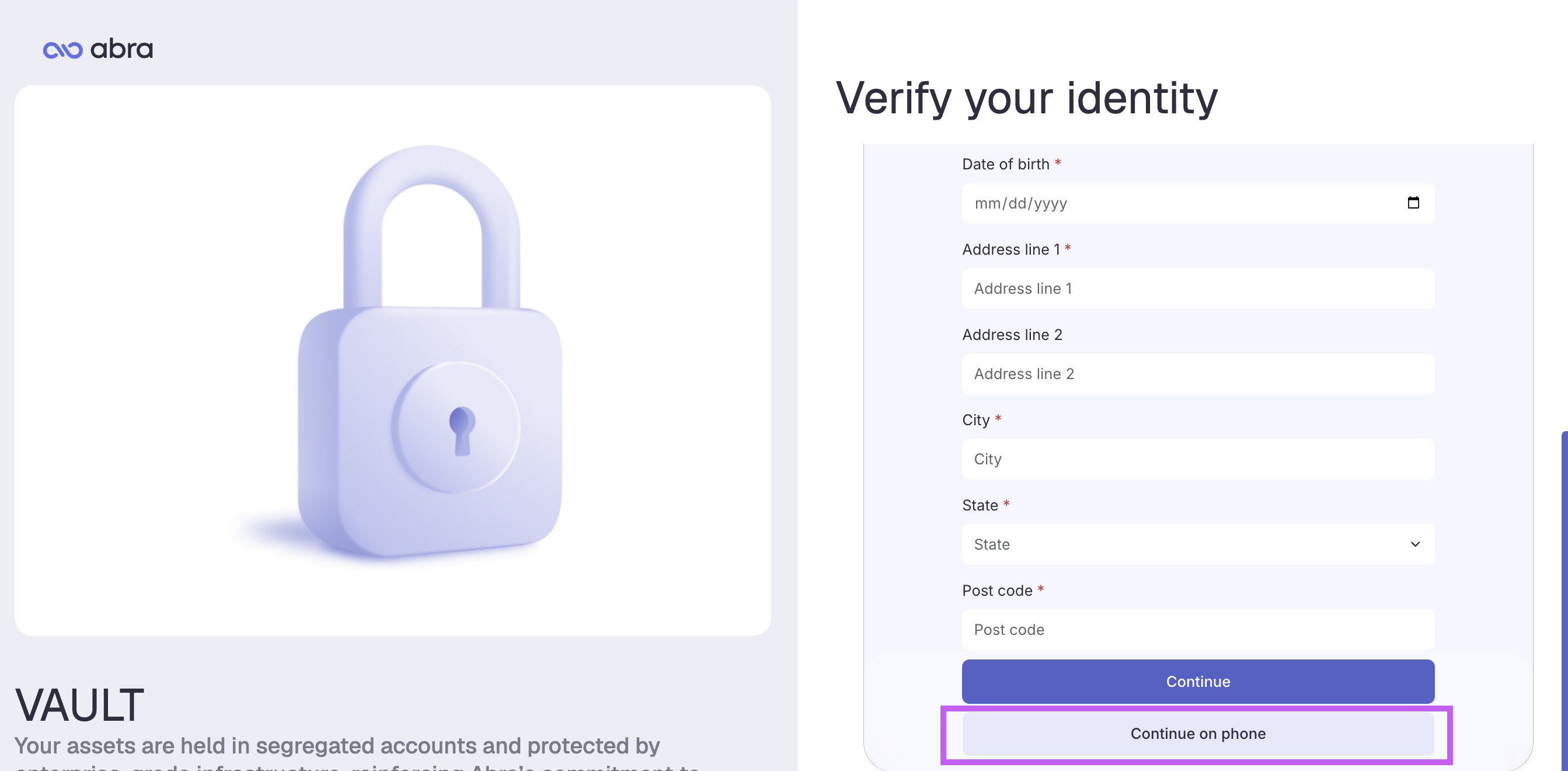Click the Date of birth label
The image size is (1568, 771).
(x=1006, y=164)
